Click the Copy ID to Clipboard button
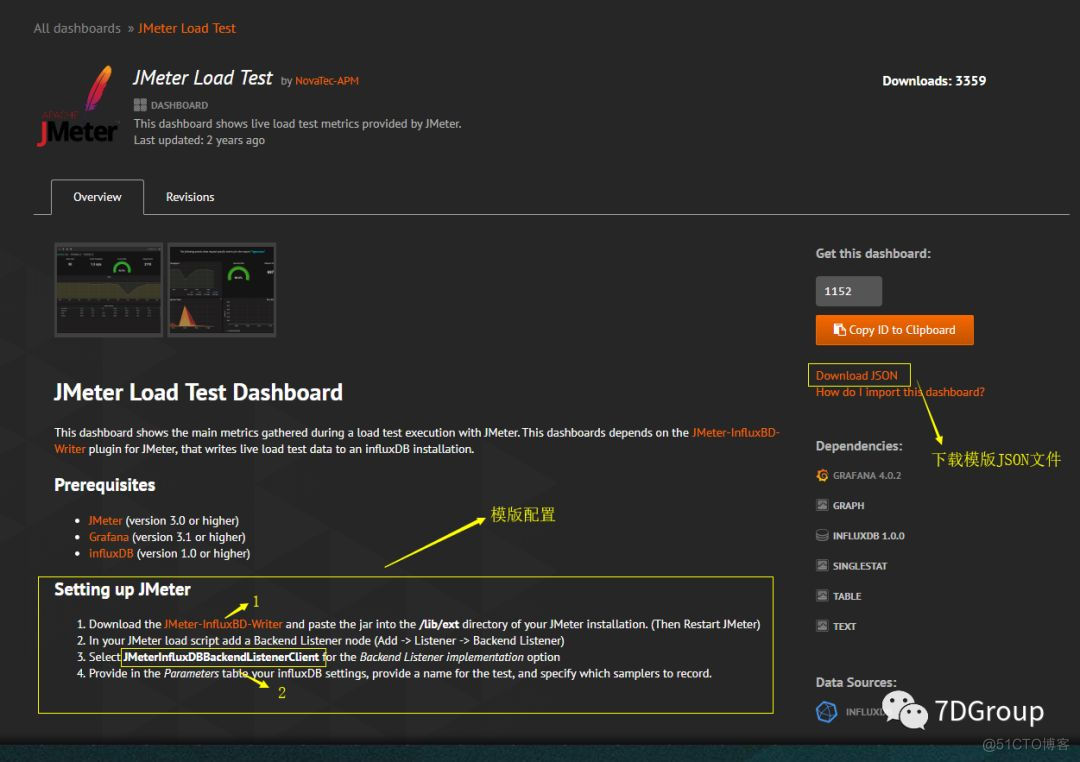 click(x=894, y=330)
